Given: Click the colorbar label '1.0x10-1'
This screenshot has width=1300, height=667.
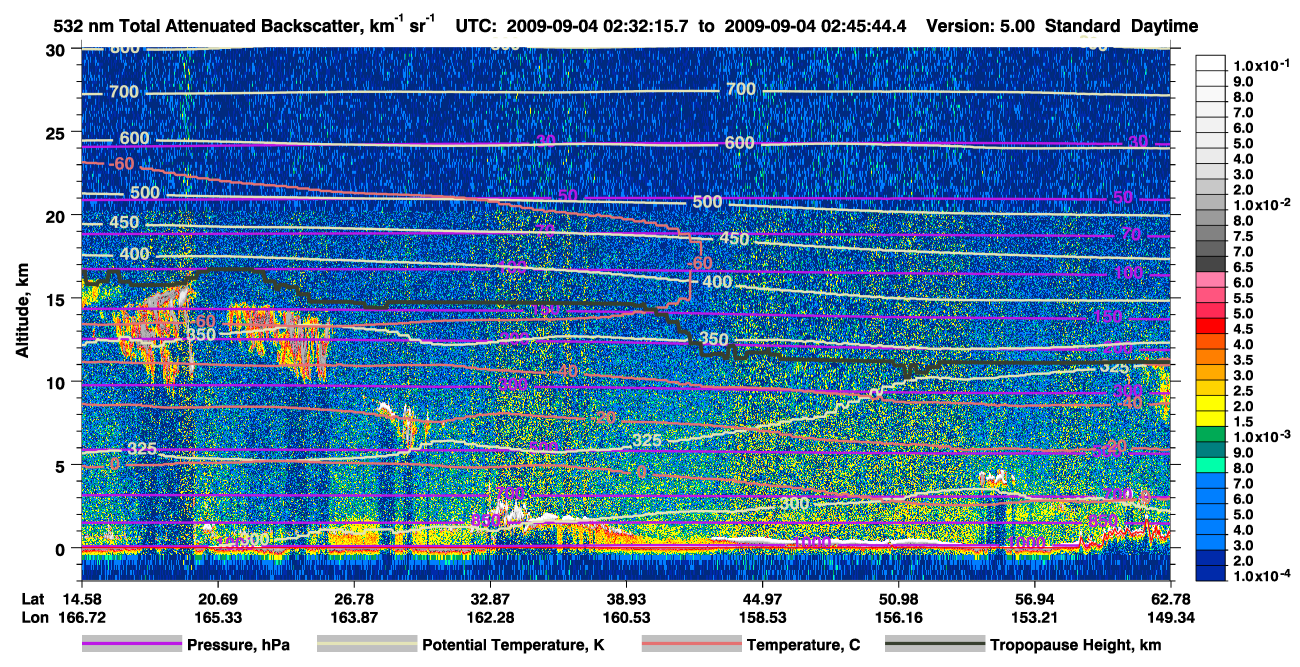Looking at the screenshot, I should click(1264, 64).
